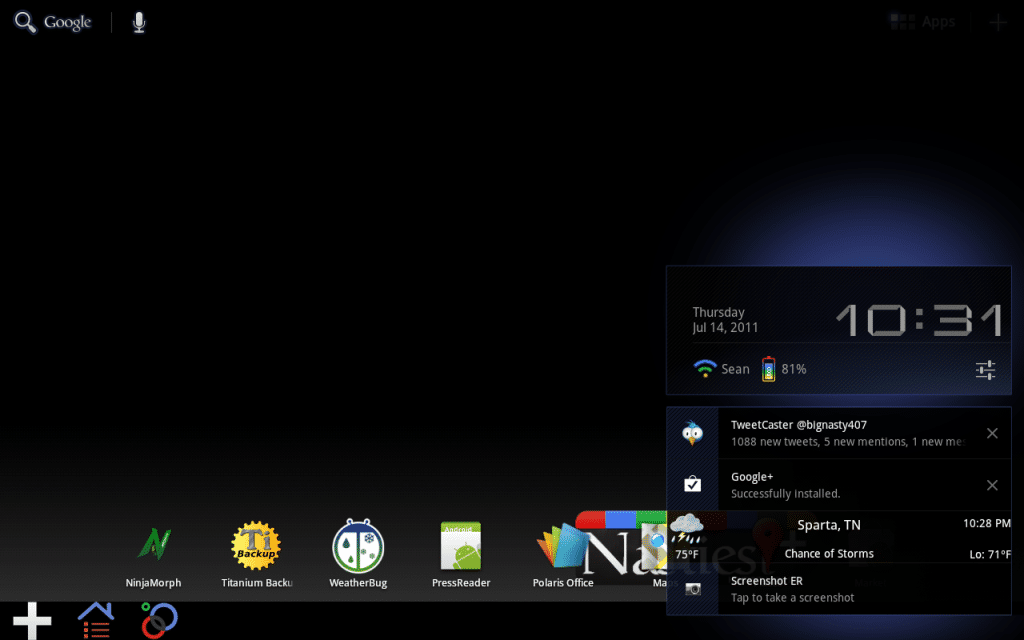Dismiss the TweetCaster notification
The width and height of the screenshot is (1024, 640).
pos(992,433)
